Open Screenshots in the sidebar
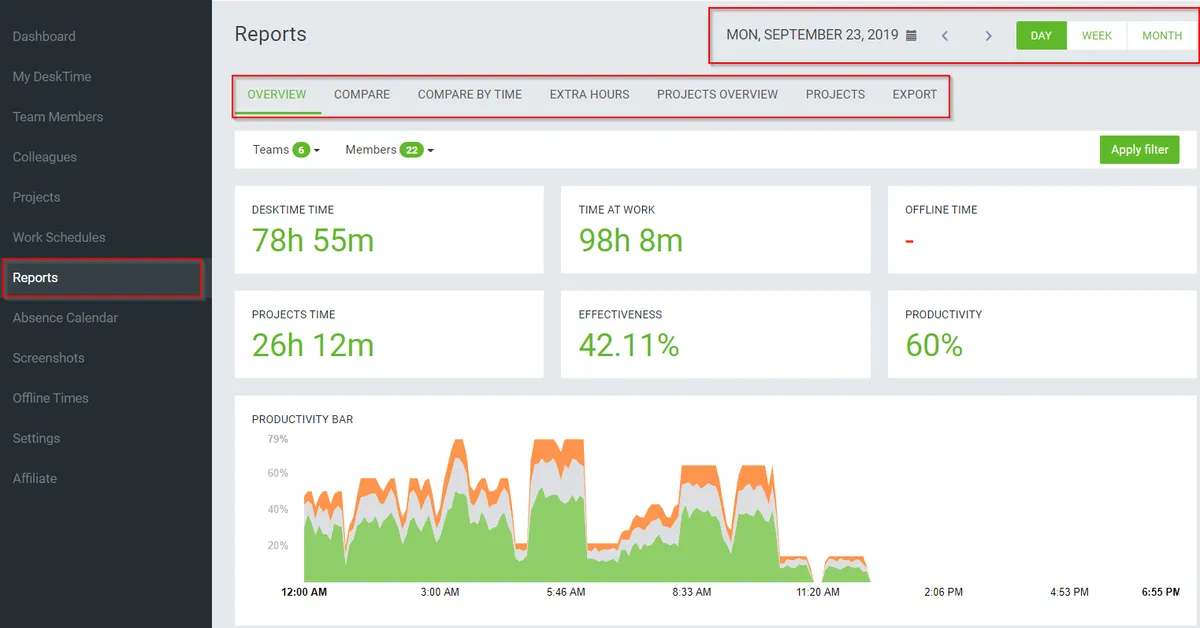Screen dimensions: 1200x628 (48, 358)
